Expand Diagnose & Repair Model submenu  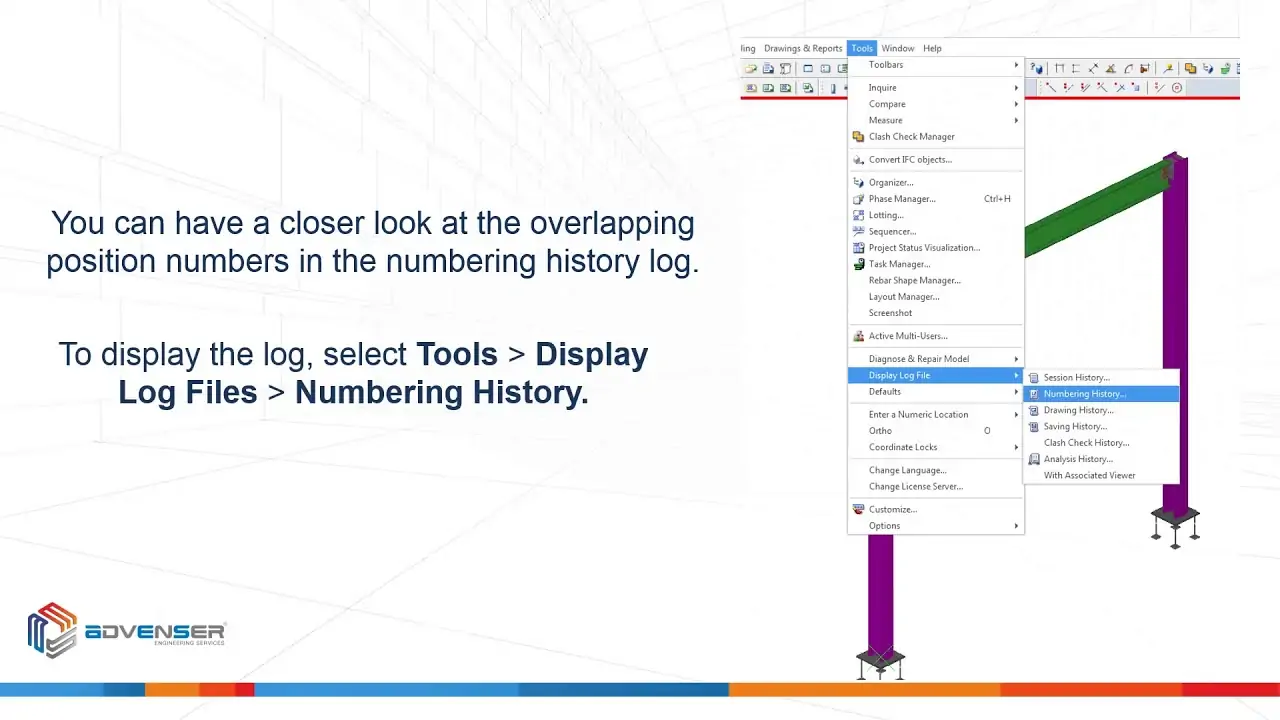click(x=918, y=359)
